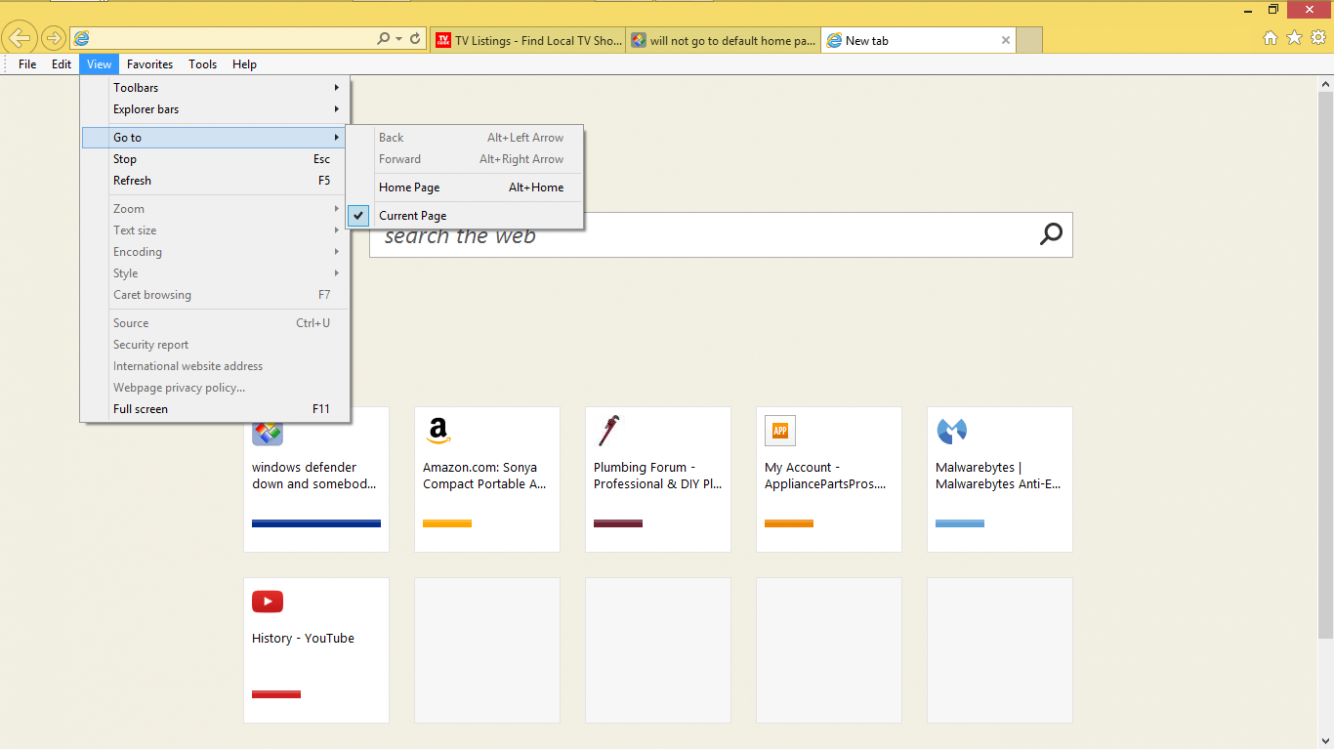Choose Back in Go to submenu
The width and height of the screenshot is (1334, 750).
[465, 137]
